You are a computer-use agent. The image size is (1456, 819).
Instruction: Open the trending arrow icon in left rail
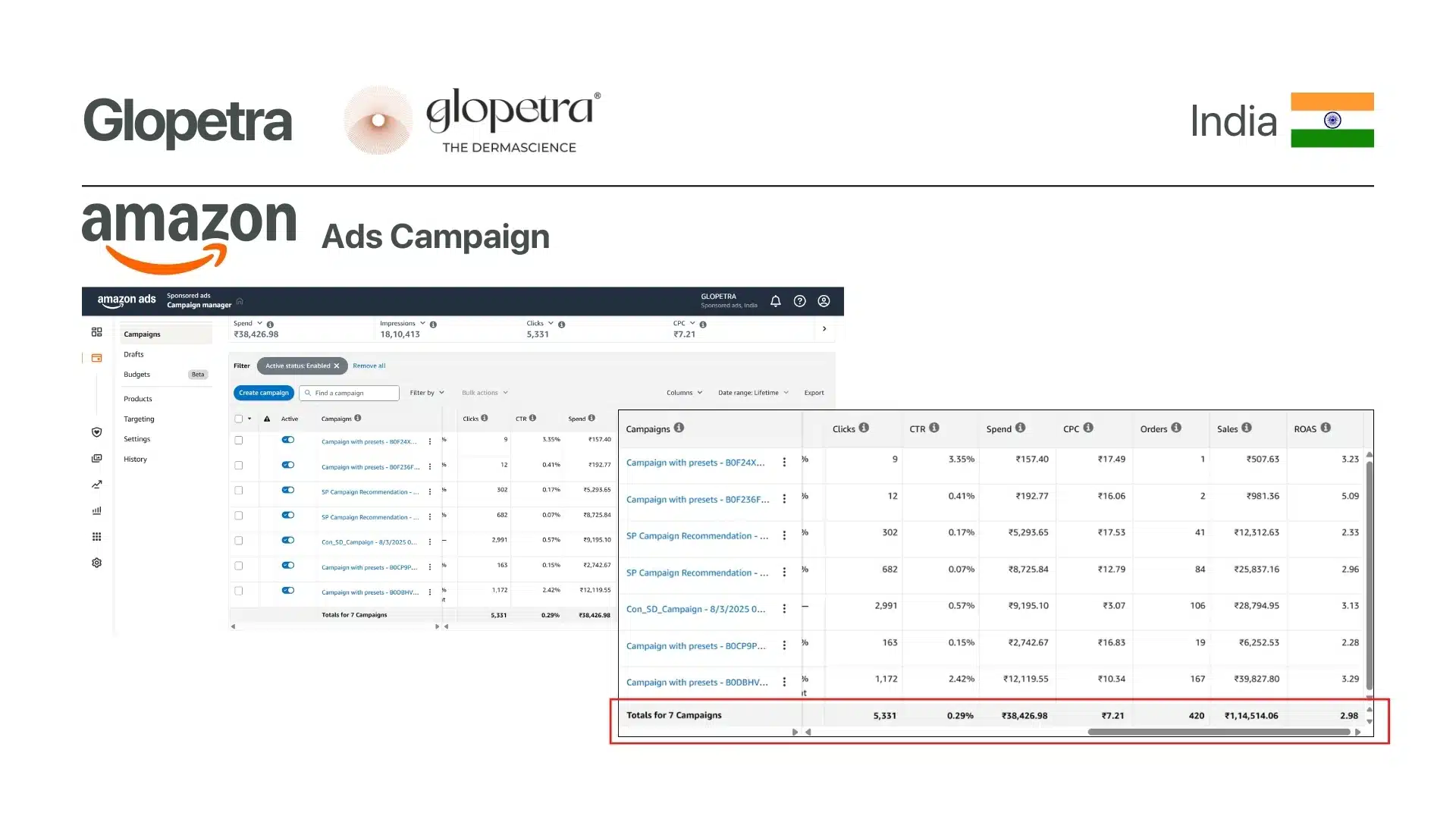click(x=96, y=485)
